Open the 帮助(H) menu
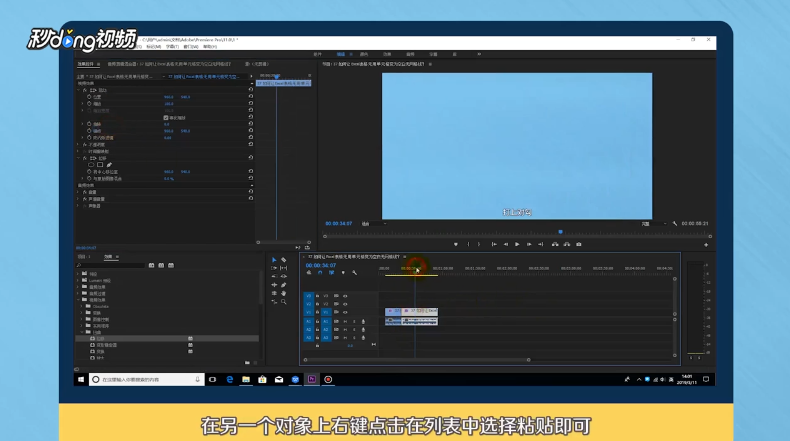This screenshot has height=441, width=790. coord(210,46)
